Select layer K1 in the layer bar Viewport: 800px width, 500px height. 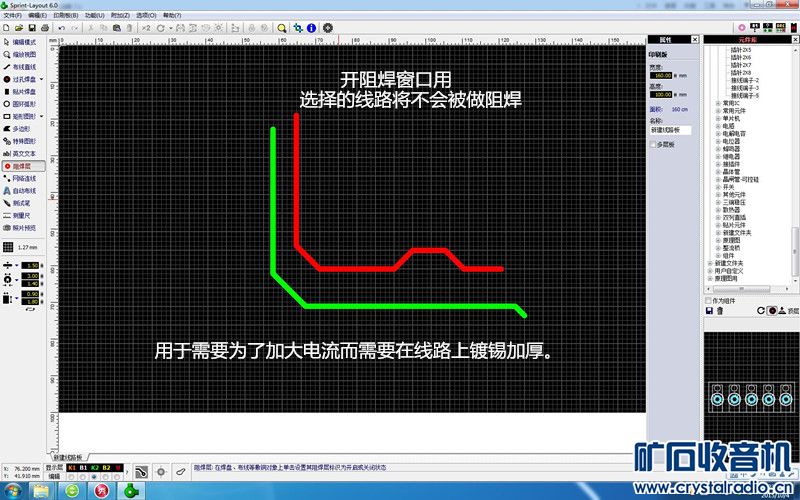(71, 468)
